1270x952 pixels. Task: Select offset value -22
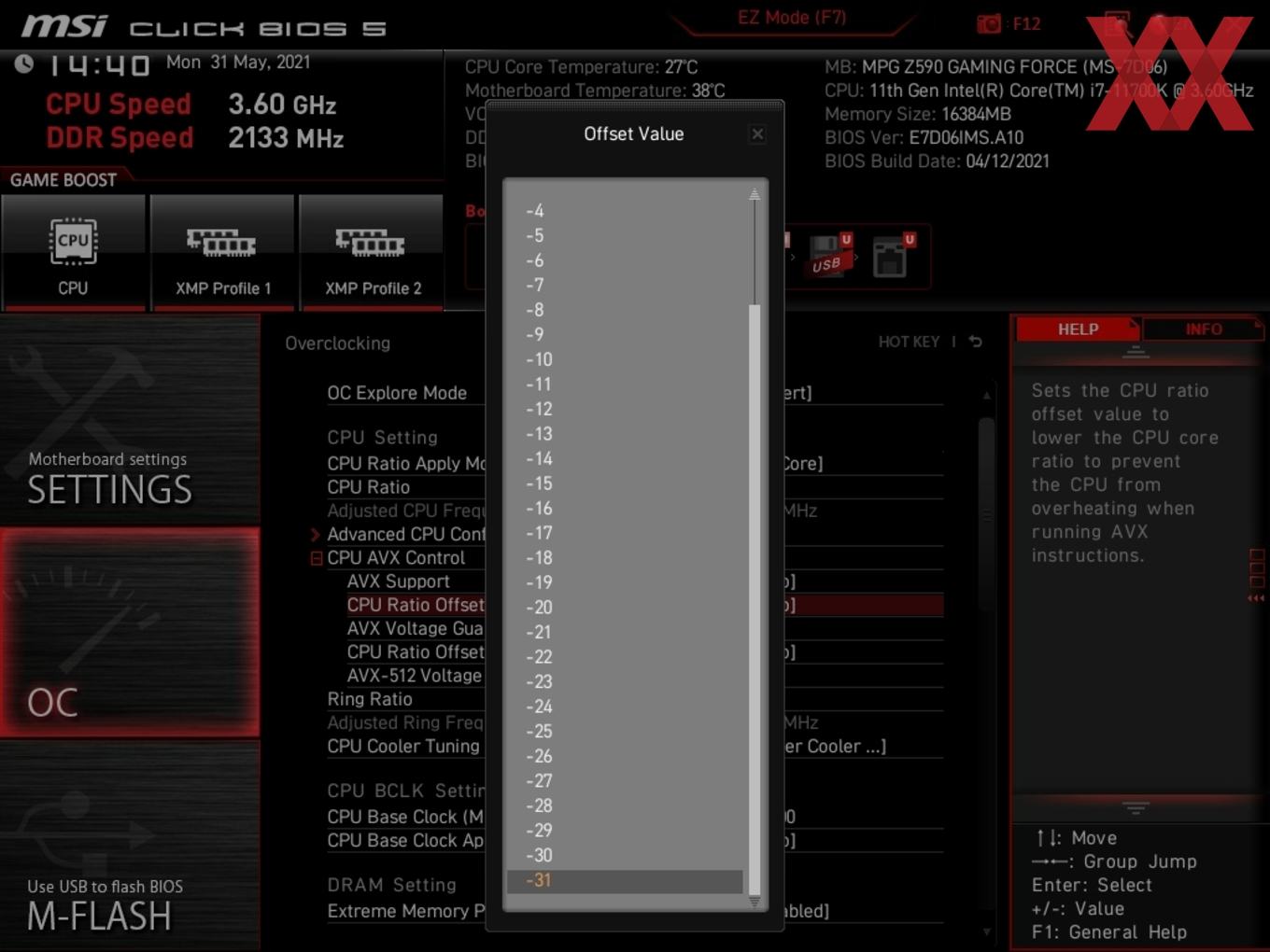[625, 657]
